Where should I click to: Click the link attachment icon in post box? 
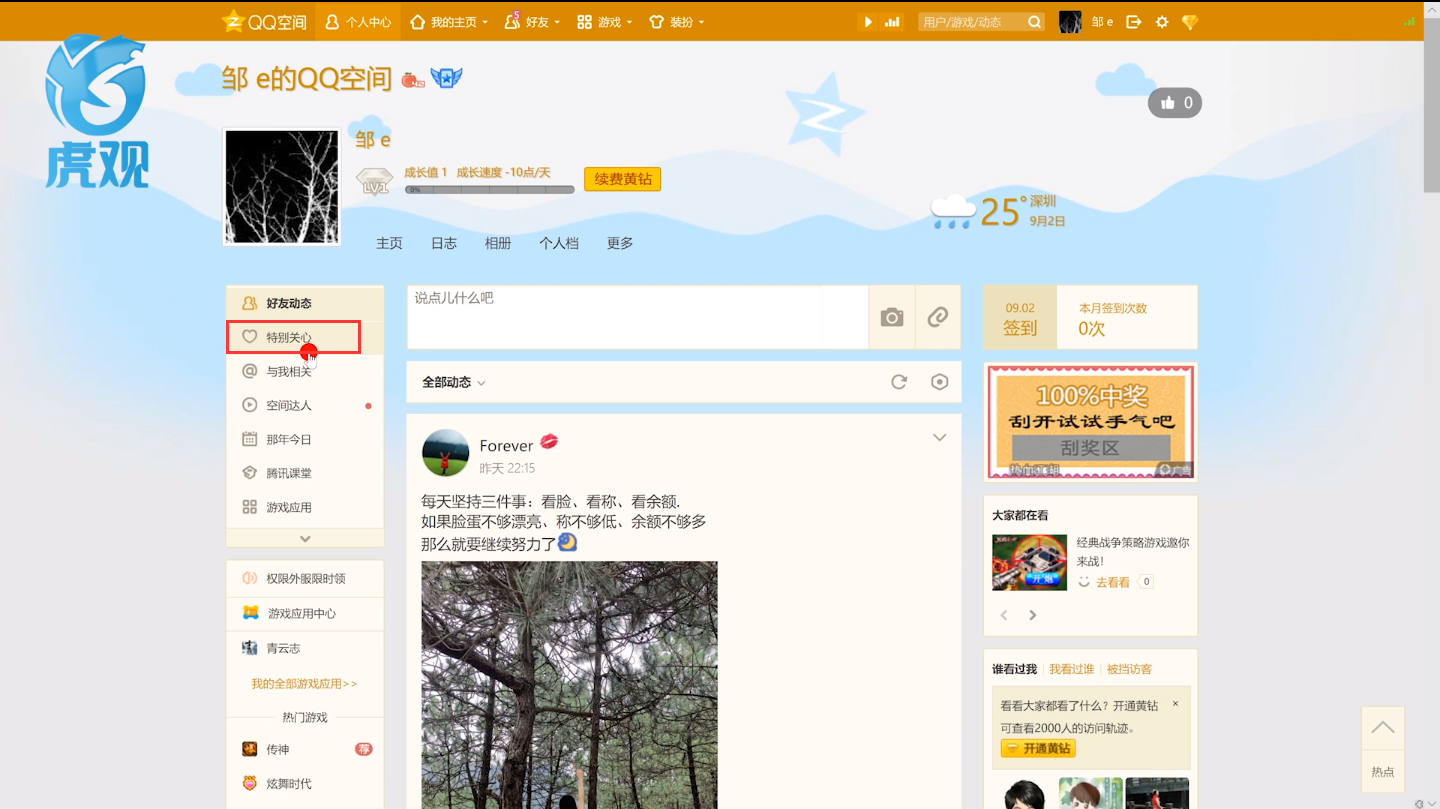[x=937, y=317]
